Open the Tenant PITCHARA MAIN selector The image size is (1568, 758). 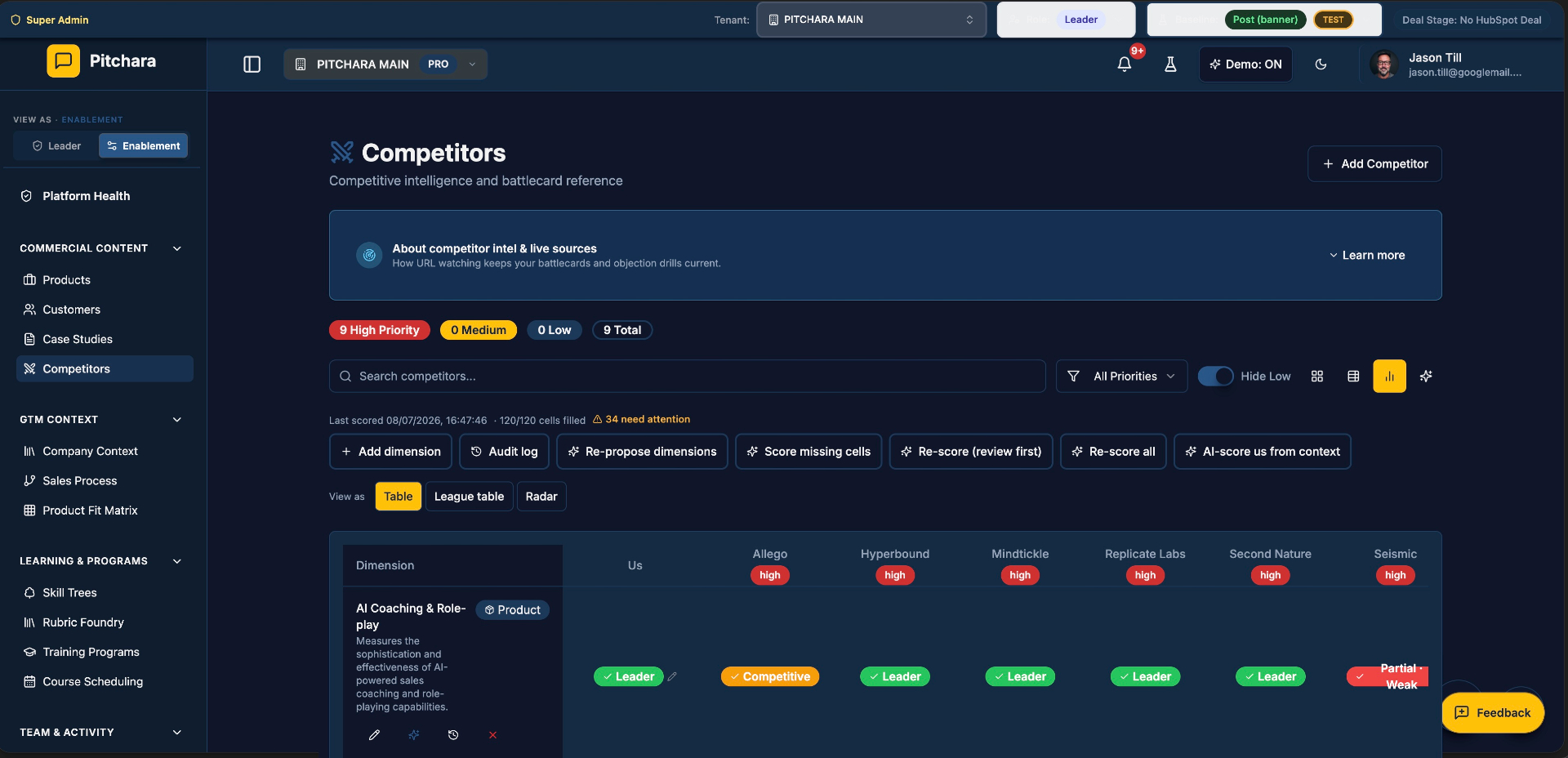pos(871,20)
